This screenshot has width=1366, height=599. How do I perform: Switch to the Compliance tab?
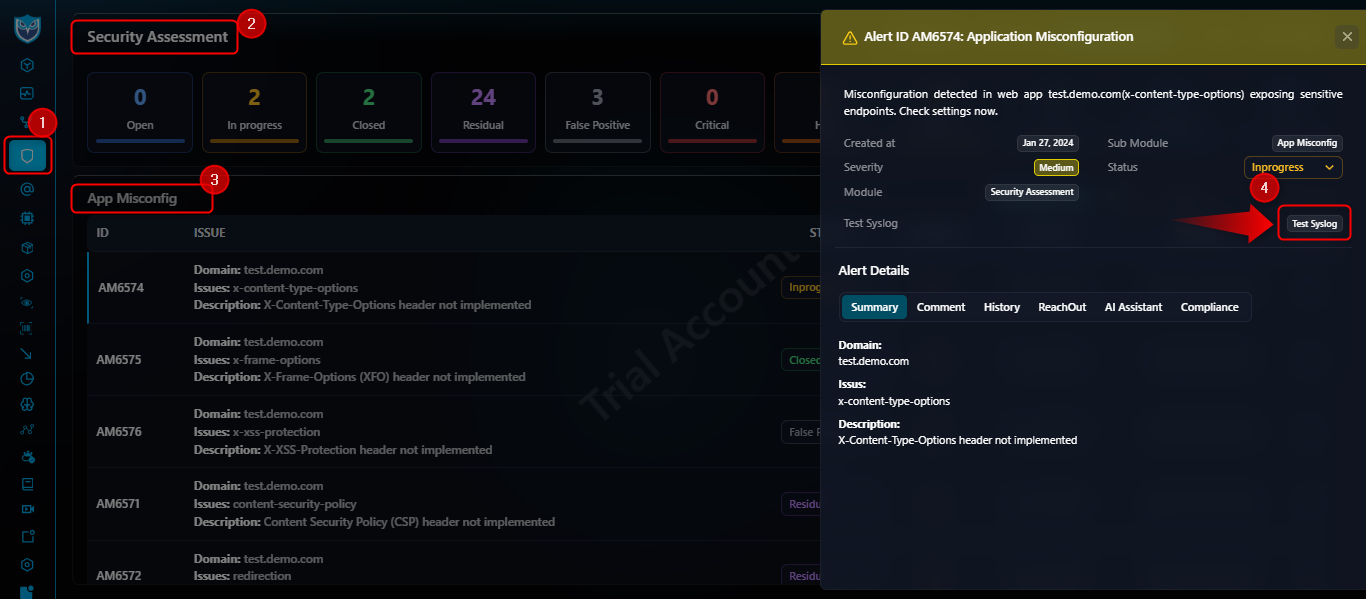tap(1210, 307)
